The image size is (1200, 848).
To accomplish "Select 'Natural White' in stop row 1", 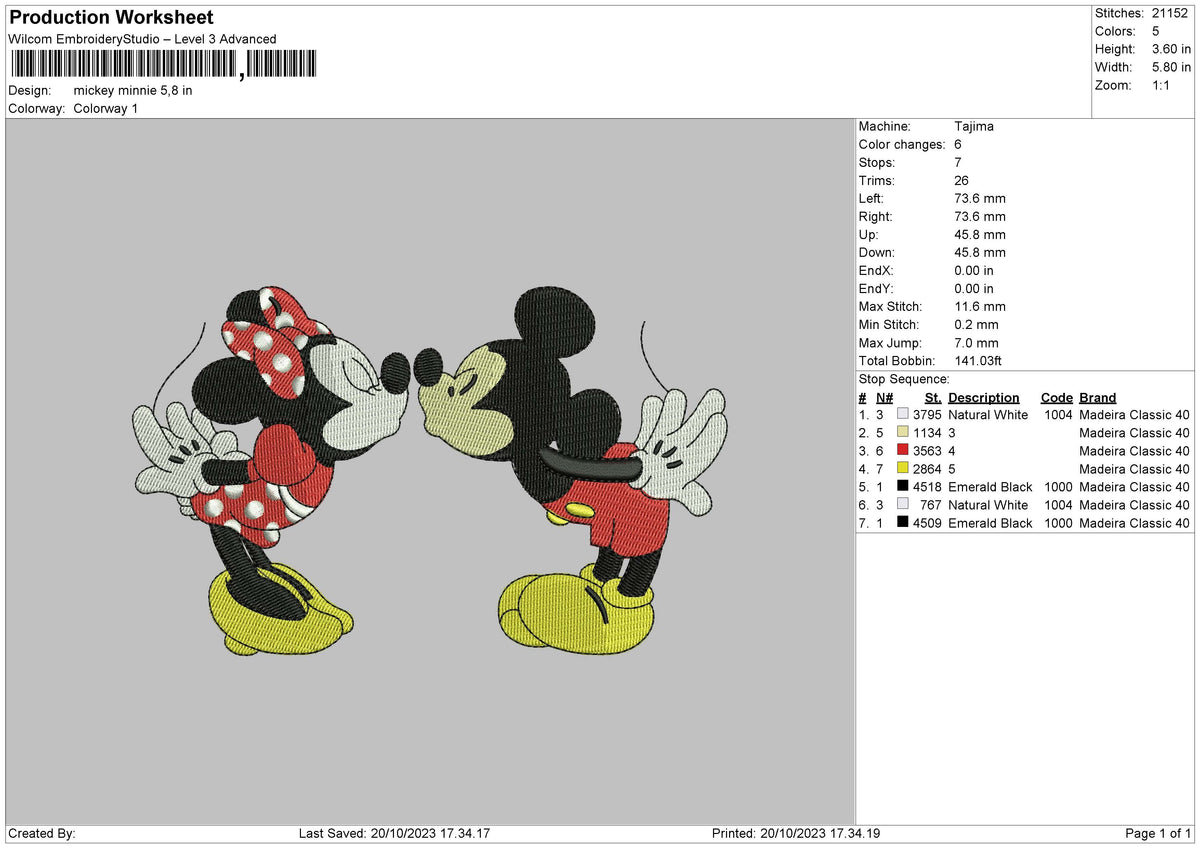I will pyautogui.click(x=988, y=415).
